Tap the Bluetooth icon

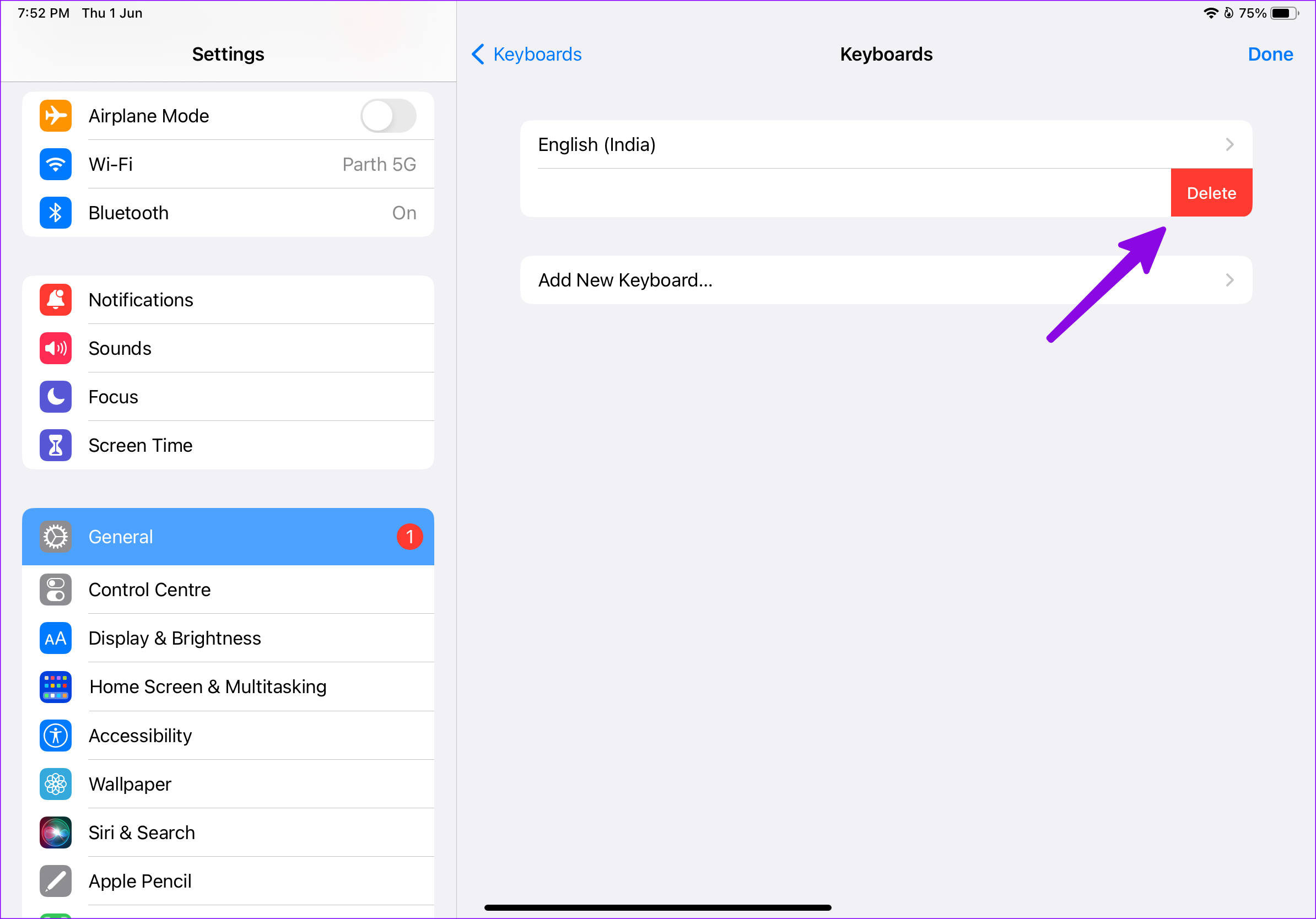click(x=56, y=213)
